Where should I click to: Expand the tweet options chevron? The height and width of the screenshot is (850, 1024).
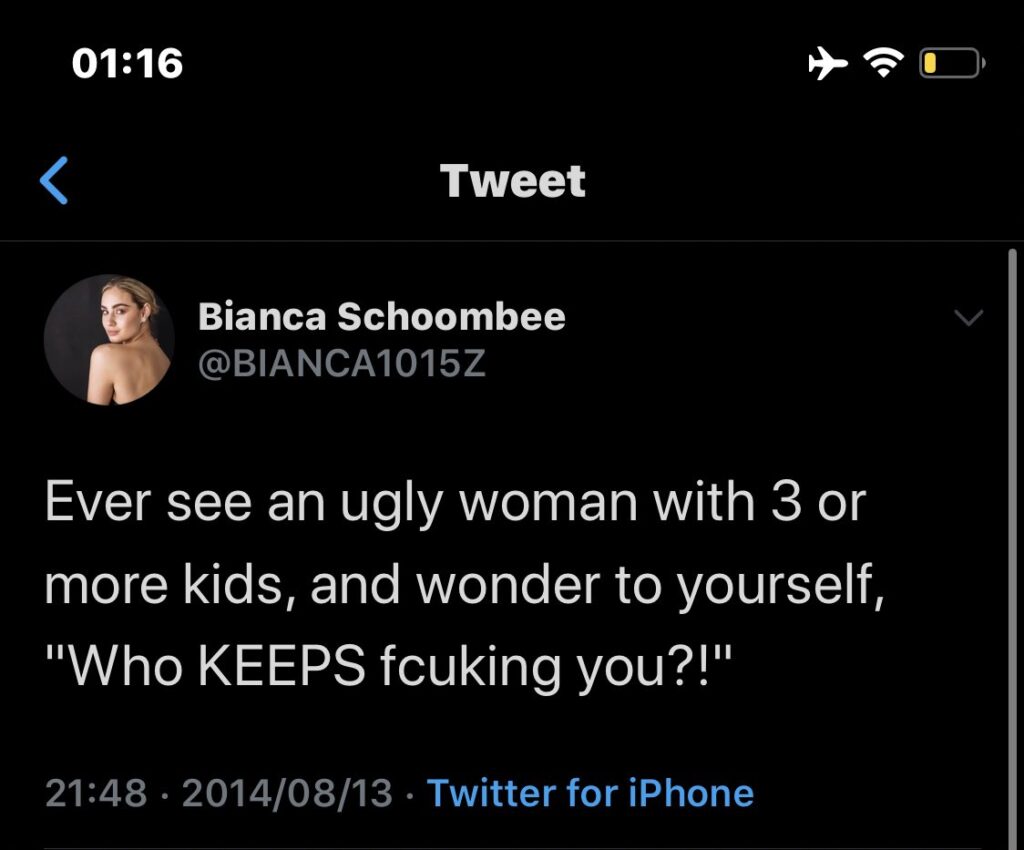[x=969, y=318]
